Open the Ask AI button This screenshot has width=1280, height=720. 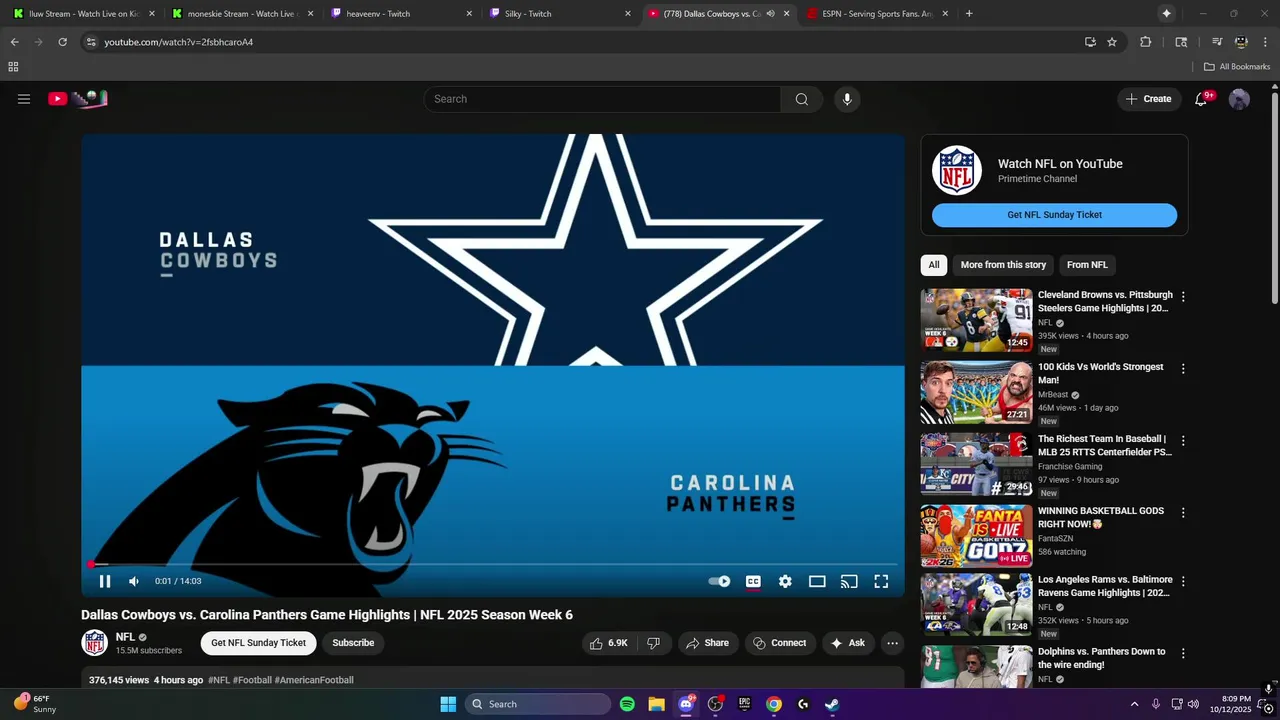coord(847,643)
